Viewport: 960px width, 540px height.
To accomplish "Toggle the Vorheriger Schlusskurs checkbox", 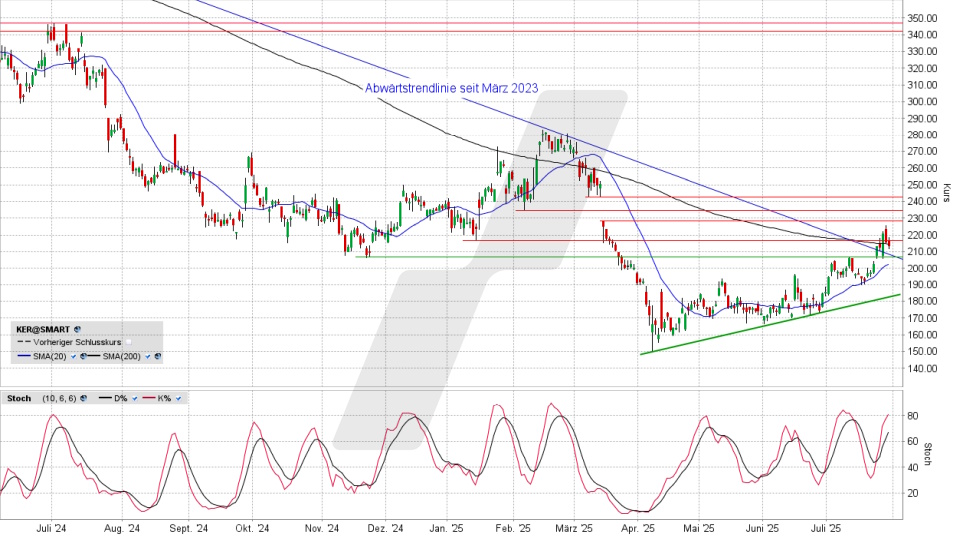I will (x=129, y=342).
